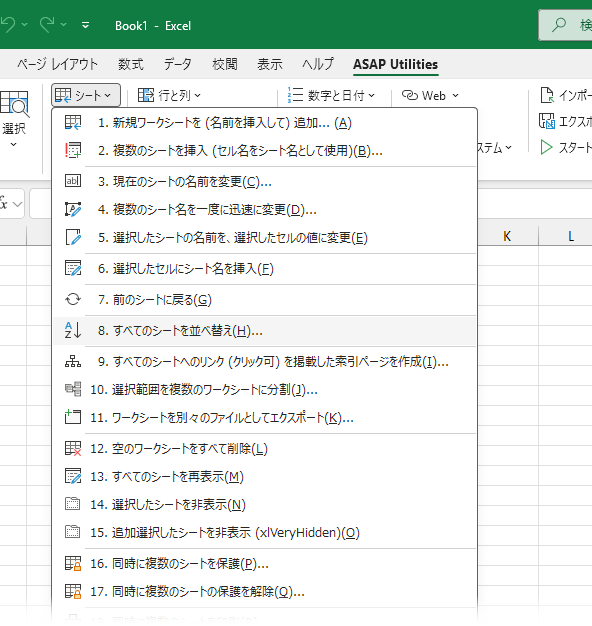This screenshot has width=592, height=626.
Task: Click the エクスポート icon in the ribbon
Action: pos(546,121)
